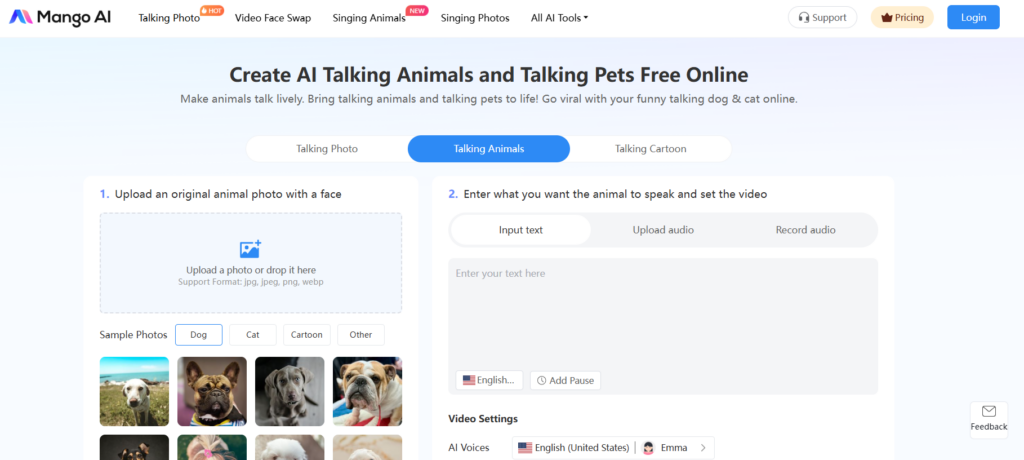The height and width of the screenshot is (460, 1024).
Task: Open the Video Face Swap link
Action: click(273, 18)
